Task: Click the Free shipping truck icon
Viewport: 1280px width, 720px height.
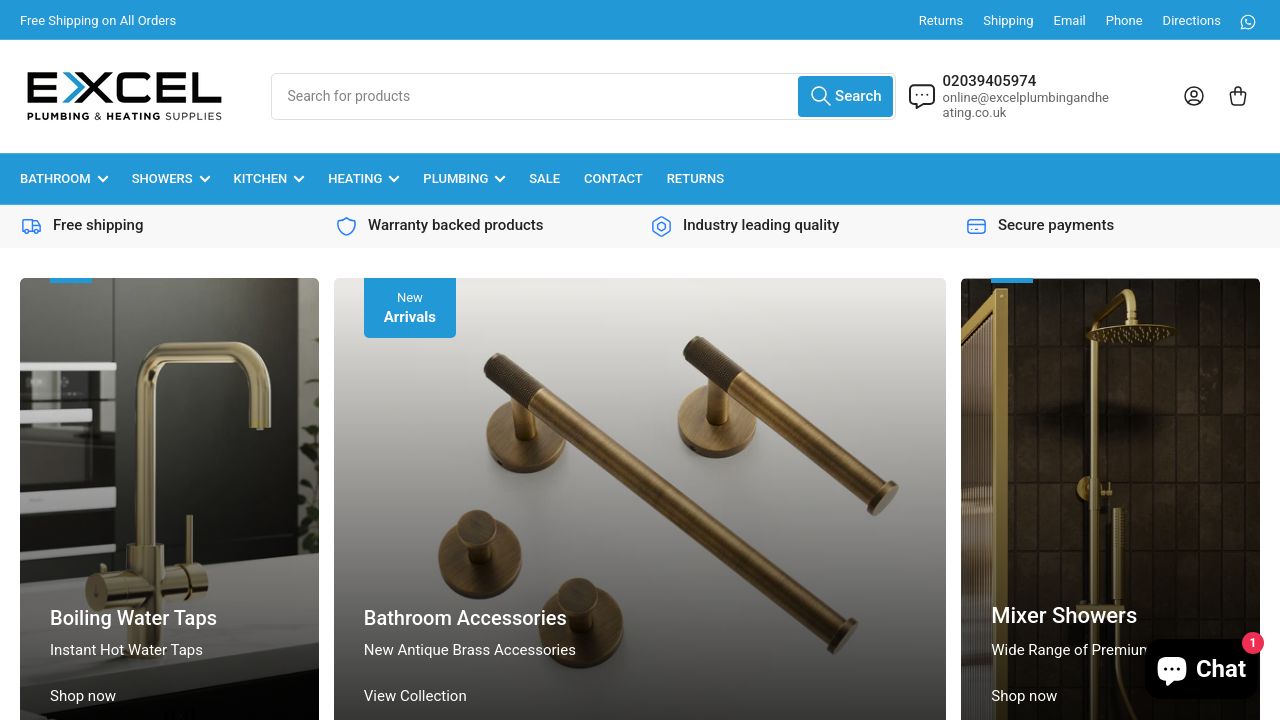Action: click(x=32, y=226)
